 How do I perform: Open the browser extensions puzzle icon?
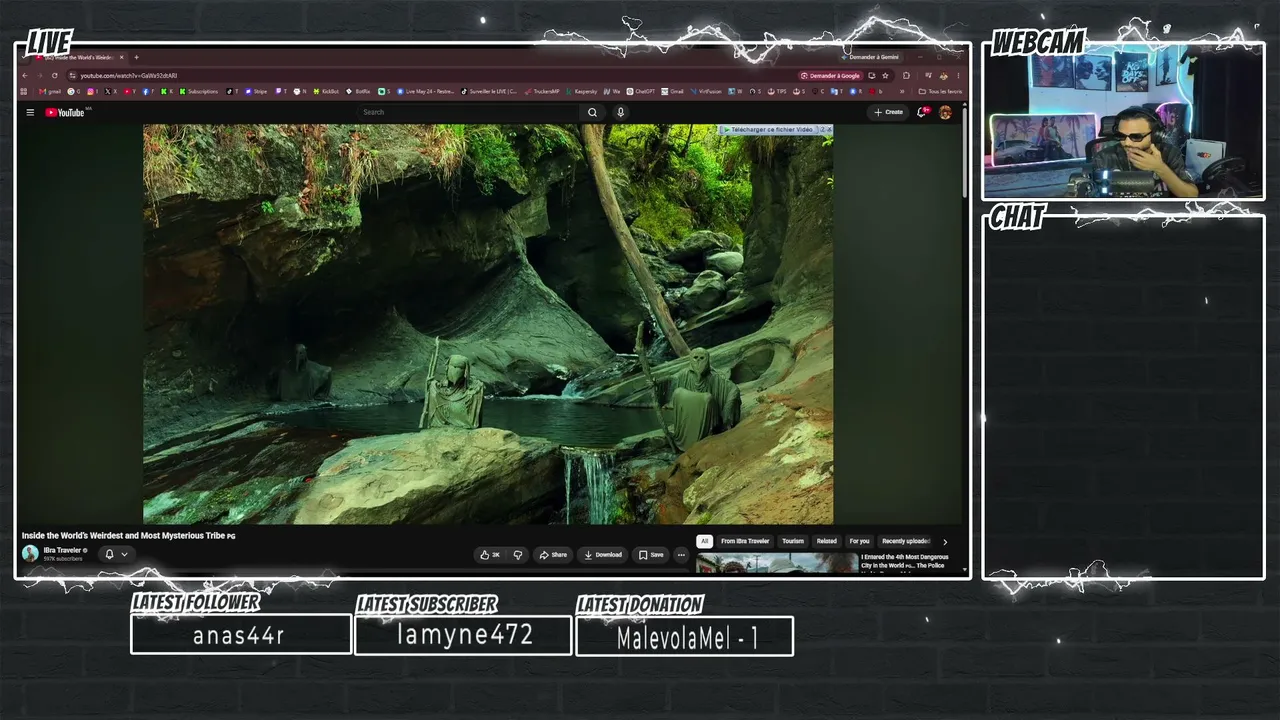pyautogui.click(x=906, y=75)
